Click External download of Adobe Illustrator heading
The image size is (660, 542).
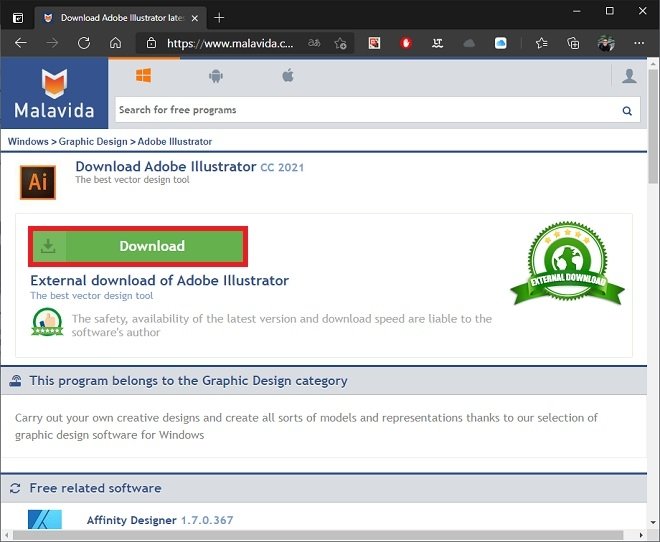160,281
